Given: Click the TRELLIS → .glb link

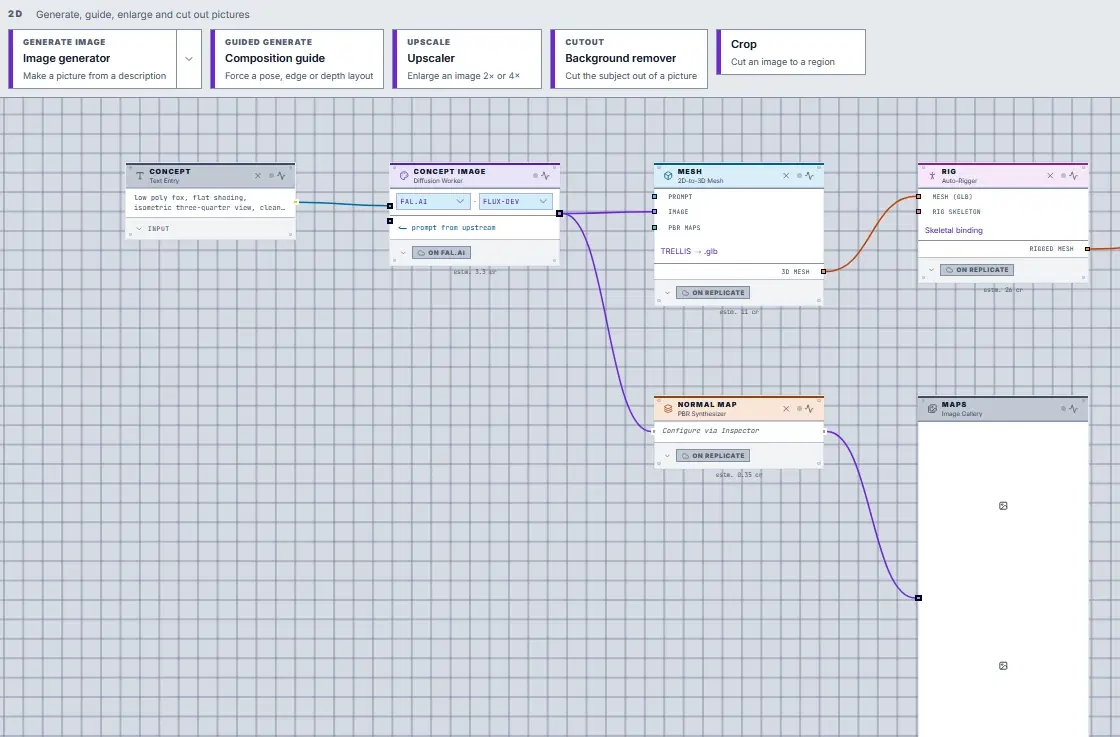Looking at the screenshot, I should click(x=689, y=251).
